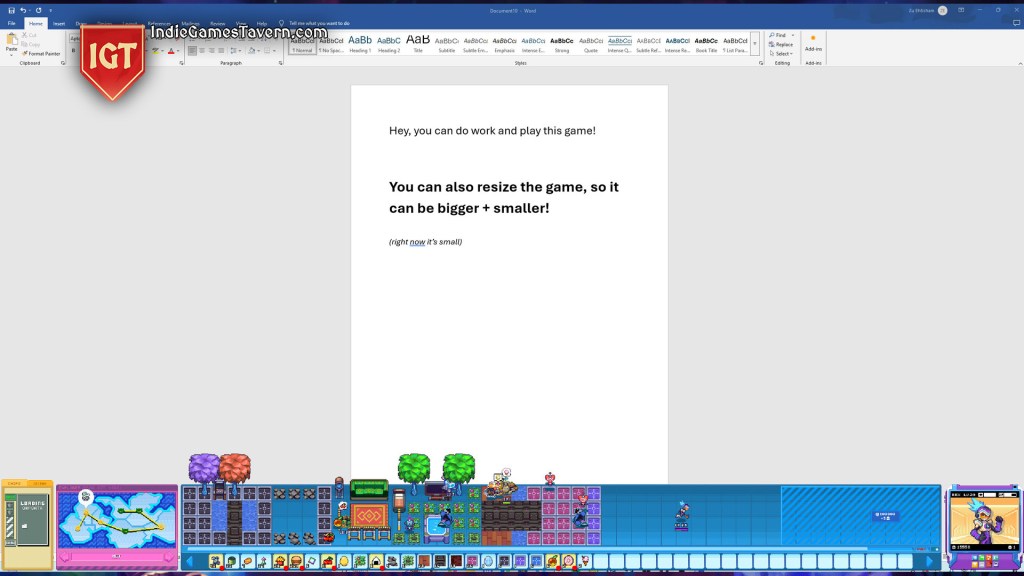The image size is (1024, 576).
Task: Open the File tab
Action: [x=11, y=23]
